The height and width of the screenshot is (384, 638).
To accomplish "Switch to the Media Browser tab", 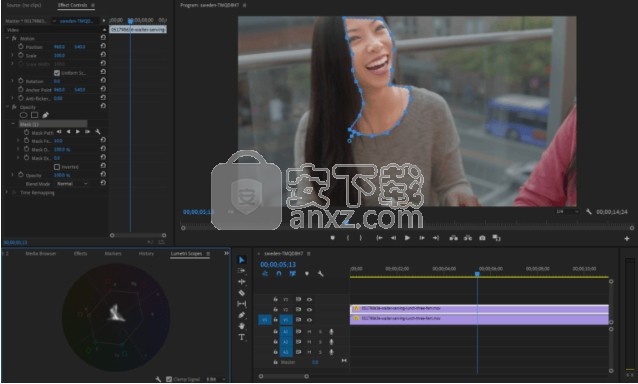I will click(41, 253).
